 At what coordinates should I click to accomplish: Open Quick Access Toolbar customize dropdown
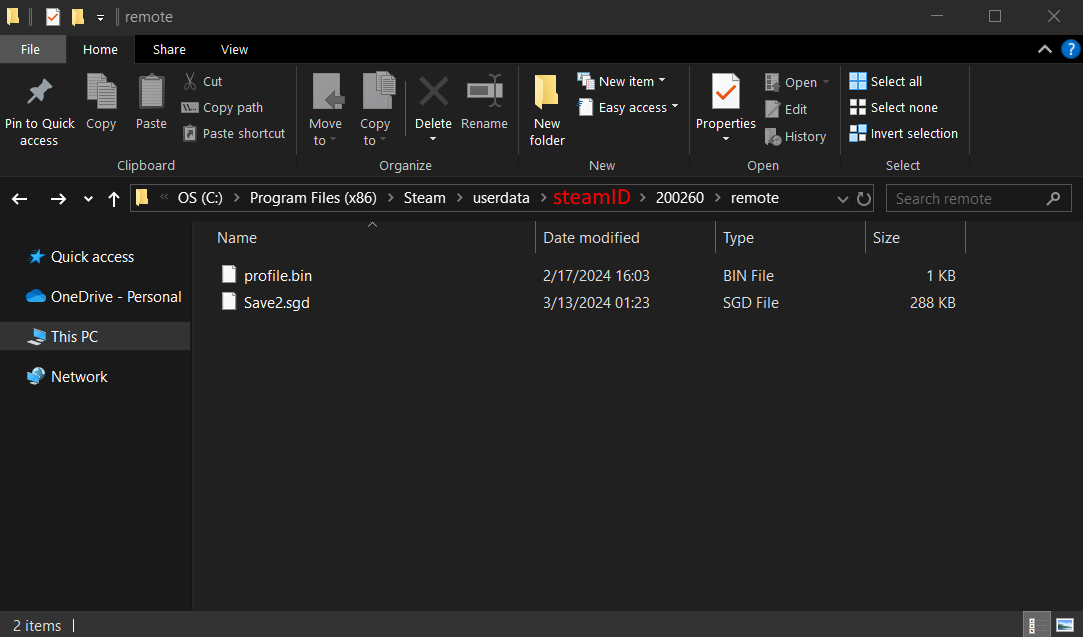point(100,17)
